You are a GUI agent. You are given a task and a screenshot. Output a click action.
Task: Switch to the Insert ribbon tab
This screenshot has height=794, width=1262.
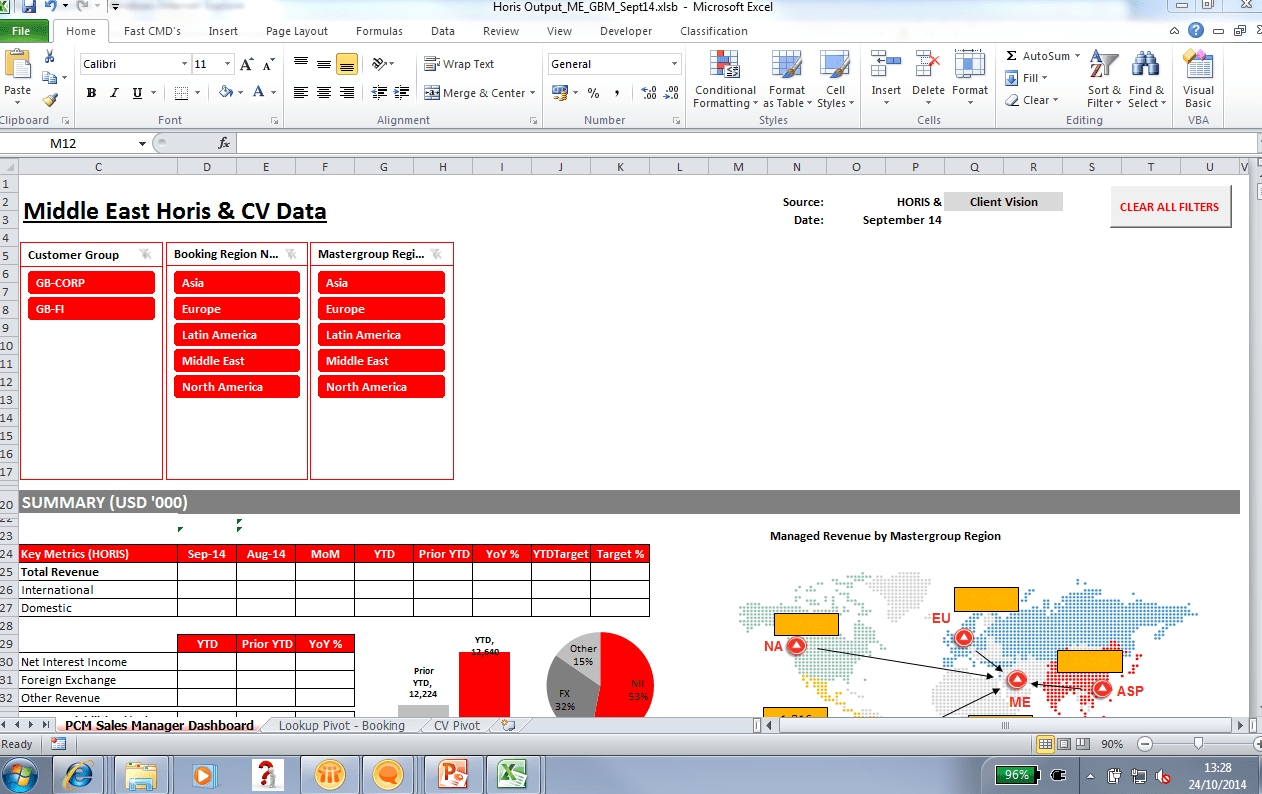point(223,31)
